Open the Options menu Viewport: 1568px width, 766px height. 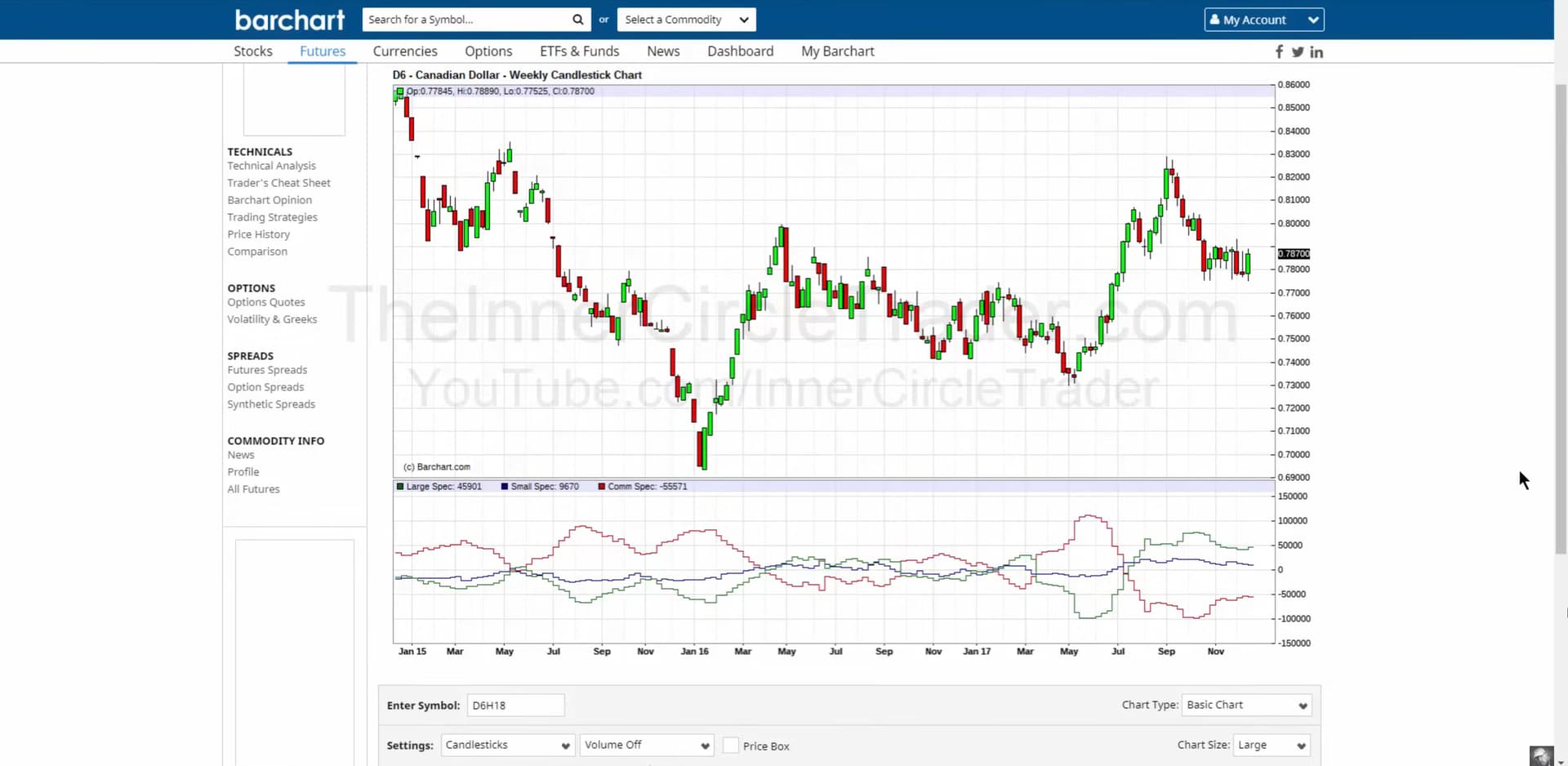point(488,51)
